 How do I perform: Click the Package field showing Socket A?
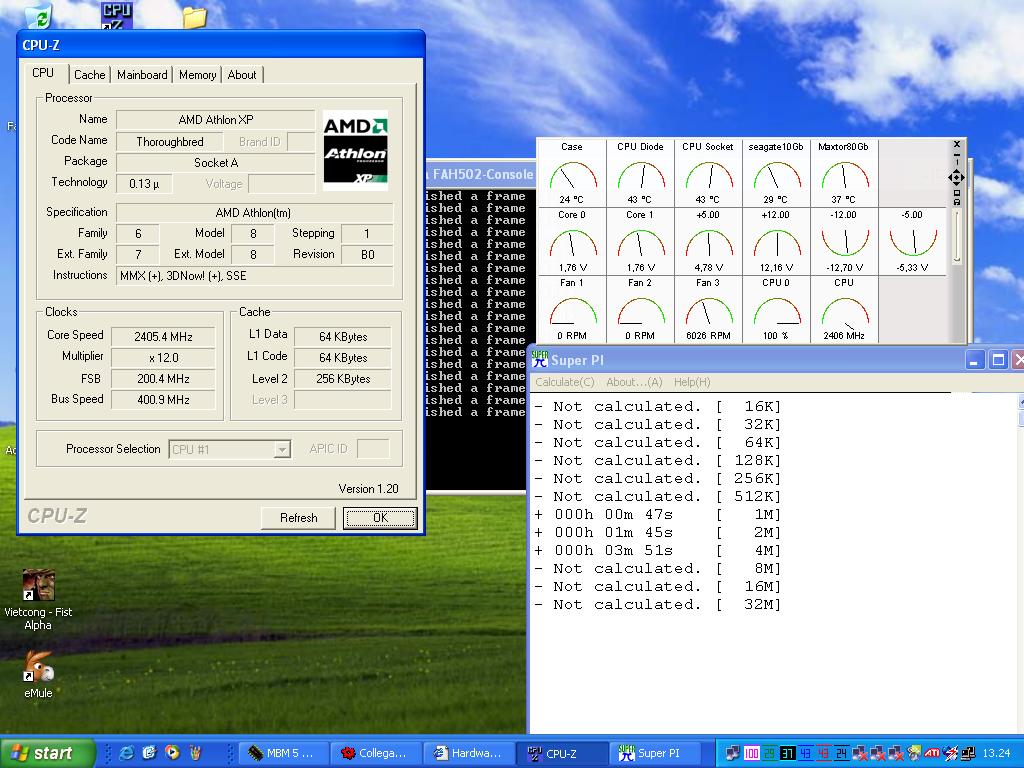click(x=216, y=163)
